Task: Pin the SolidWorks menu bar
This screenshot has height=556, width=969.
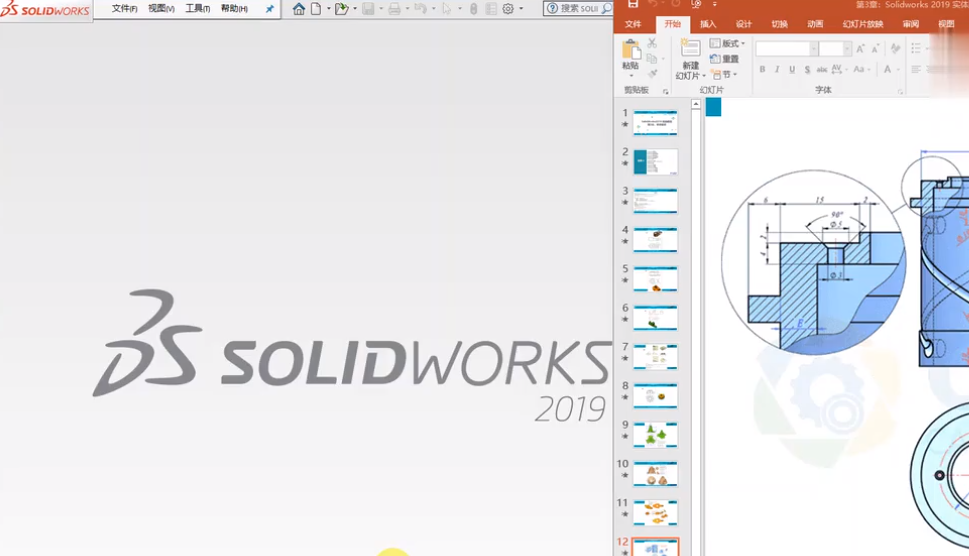Action: pos(269,9)
